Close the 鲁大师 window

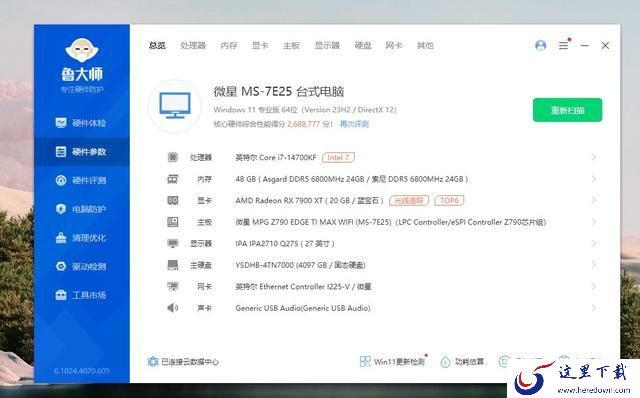[x=605, y=46]
